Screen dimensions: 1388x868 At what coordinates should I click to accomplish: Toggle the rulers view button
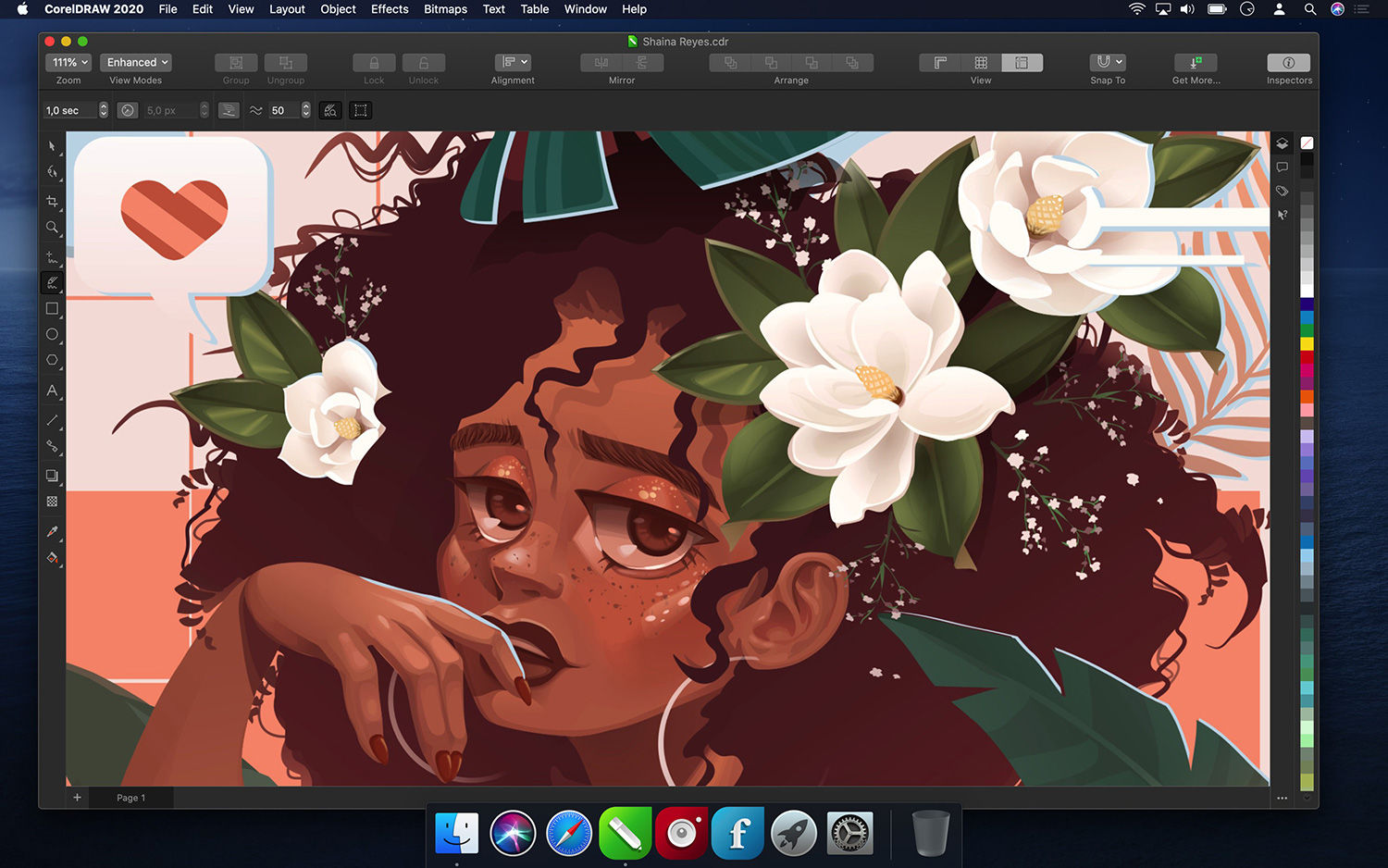(x=940, y=63)
